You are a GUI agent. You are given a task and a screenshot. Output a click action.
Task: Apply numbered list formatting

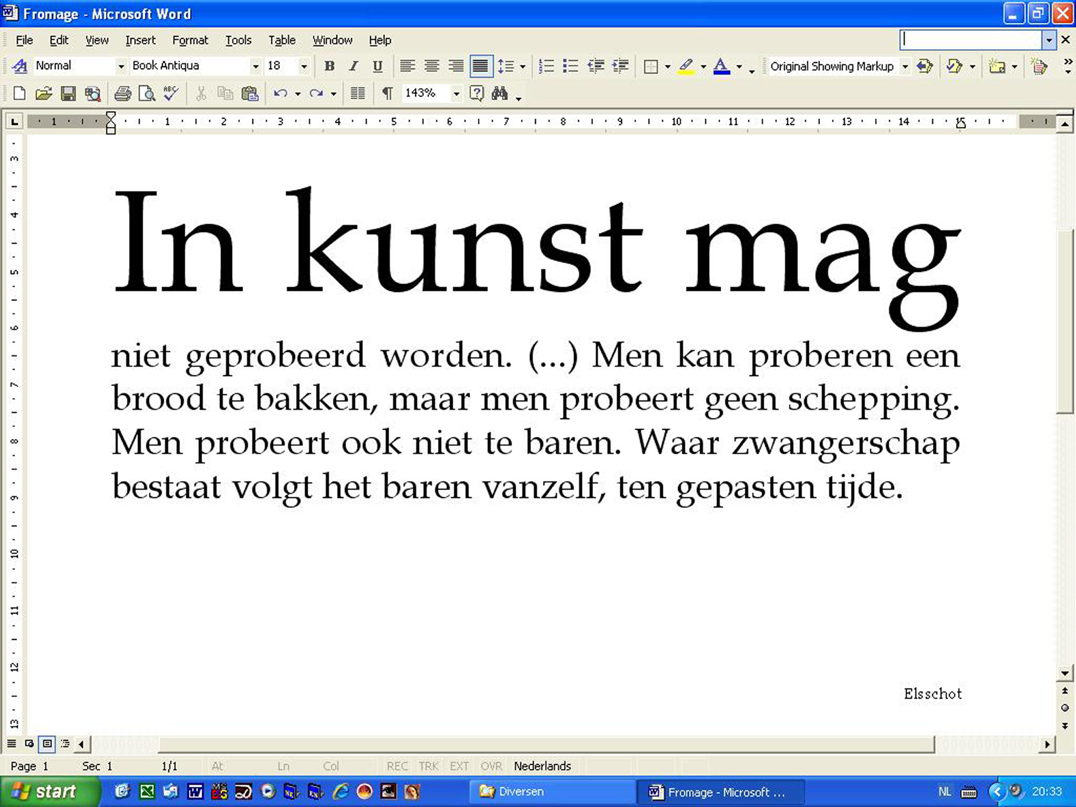pyautogui.click(x=546, y=66)
